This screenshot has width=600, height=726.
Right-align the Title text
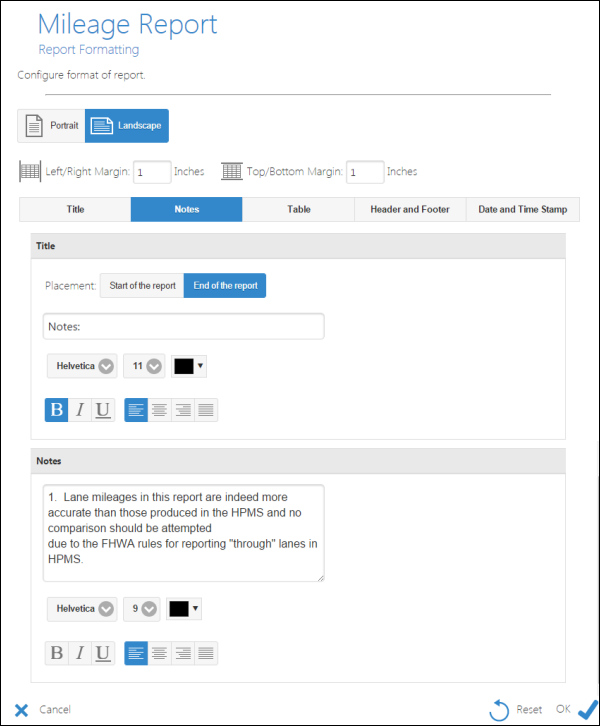pos(183,409)
